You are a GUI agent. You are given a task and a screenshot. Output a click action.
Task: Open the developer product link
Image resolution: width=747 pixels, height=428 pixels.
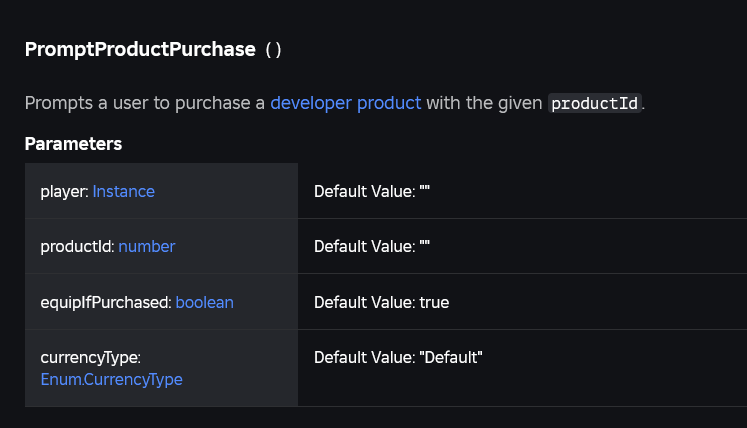tap(345, 102)
